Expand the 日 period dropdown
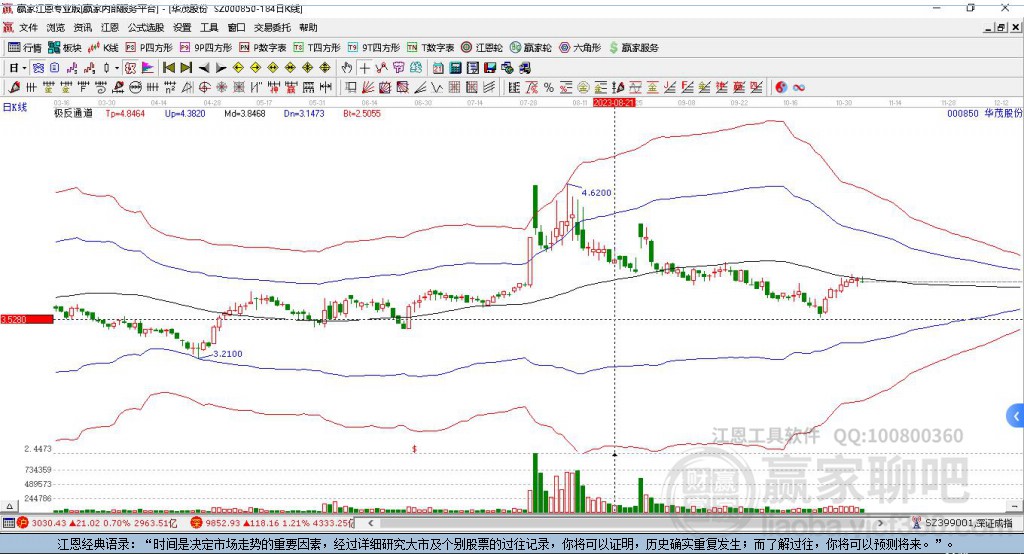The width and height of the screenshot is (1024, 554). pos(24,68)
